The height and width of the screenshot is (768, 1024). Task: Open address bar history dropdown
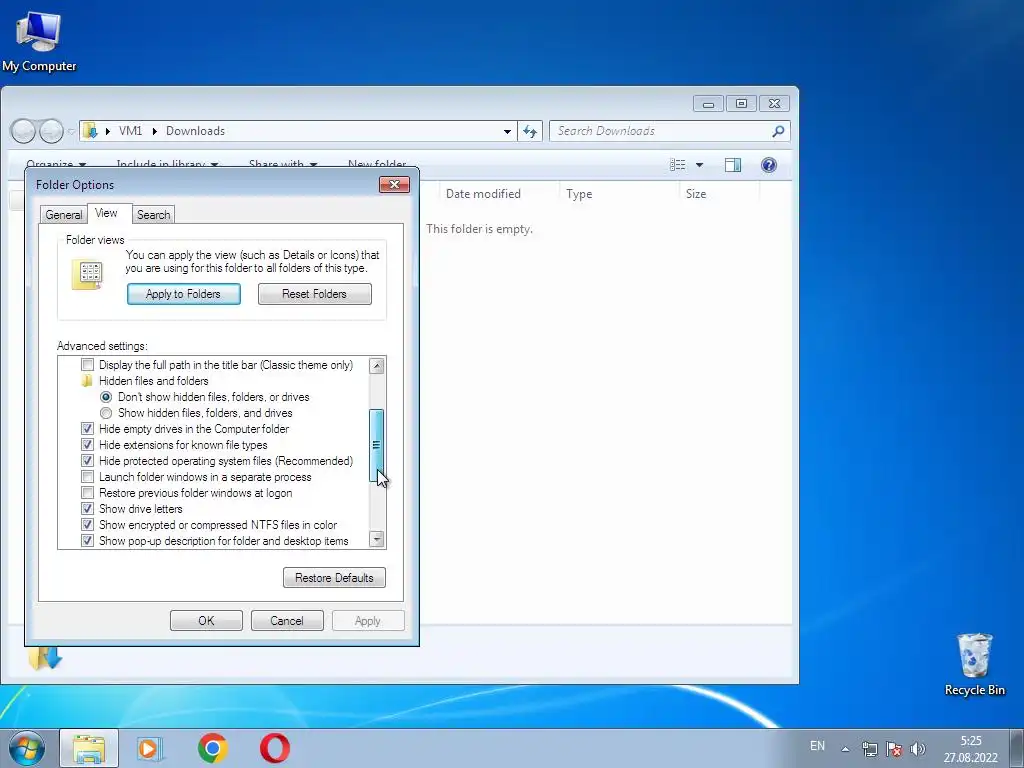tap(507, 131)
